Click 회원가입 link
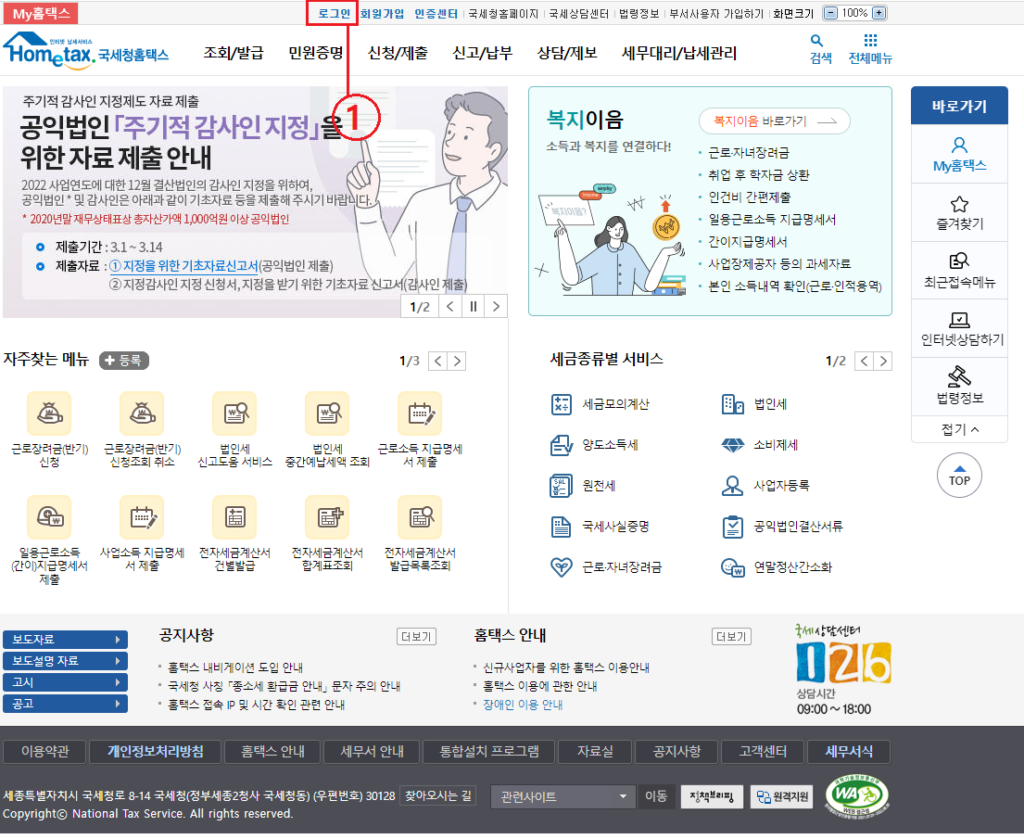The image size is (1024, 839). (382, 13)
